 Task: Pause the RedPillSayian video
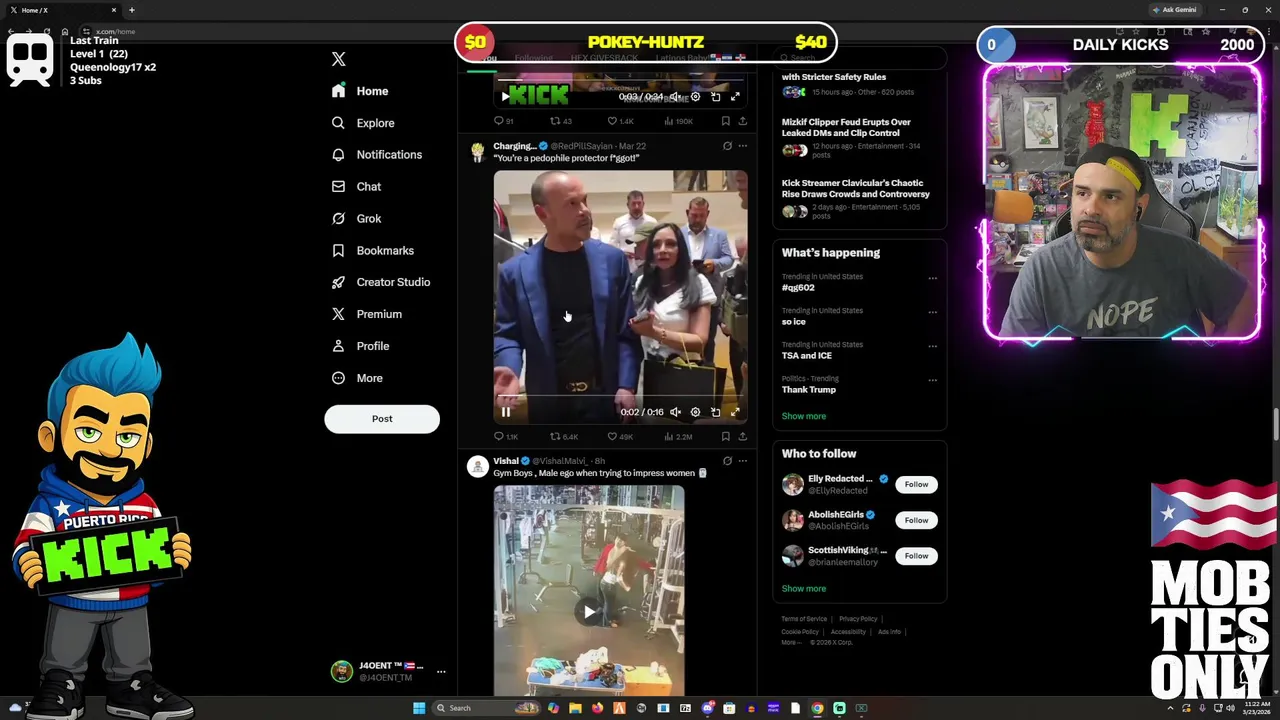[506, 412]
